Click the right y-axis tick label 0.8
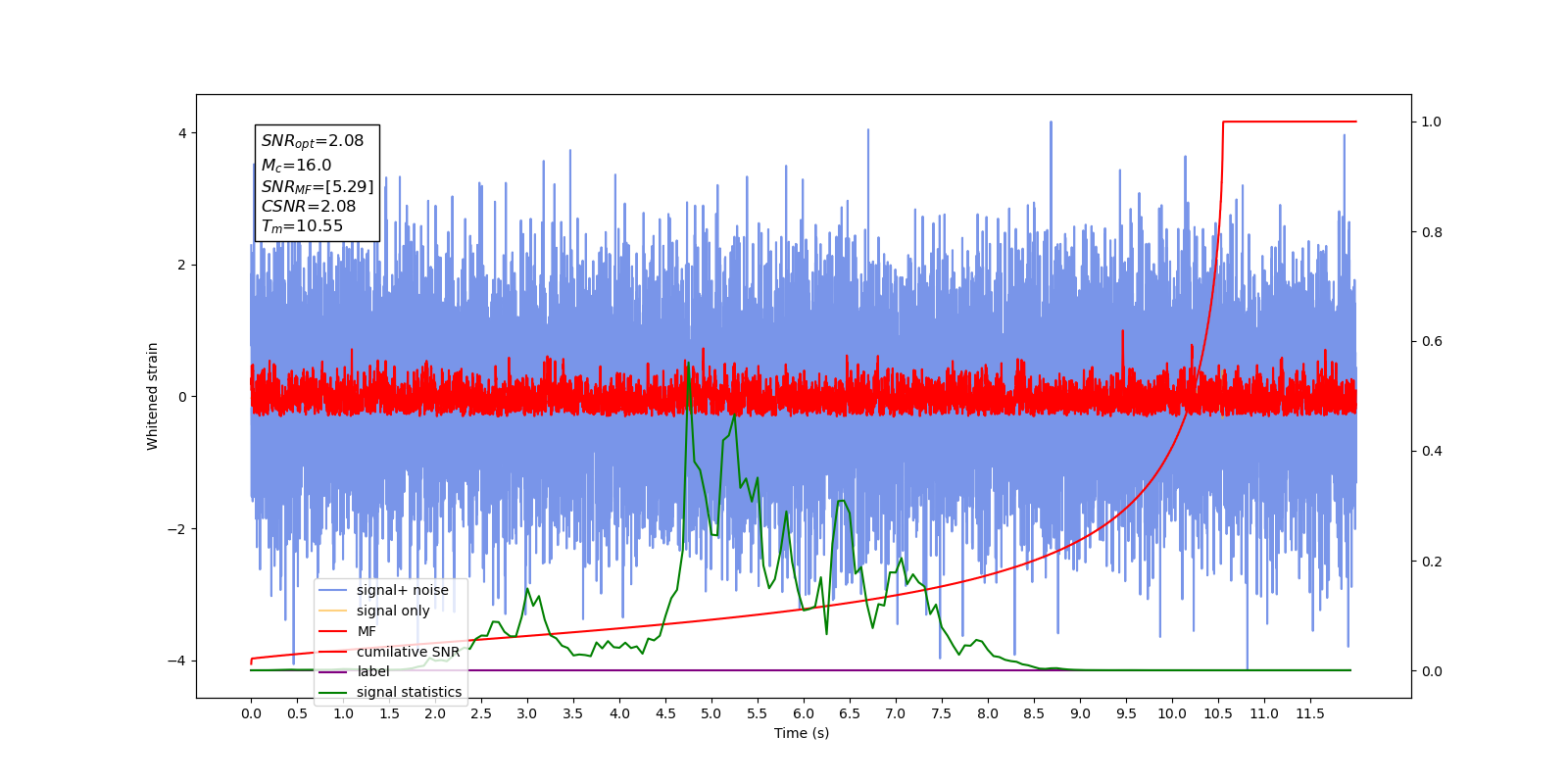The image size is (1568, 784). [1432, 232]
